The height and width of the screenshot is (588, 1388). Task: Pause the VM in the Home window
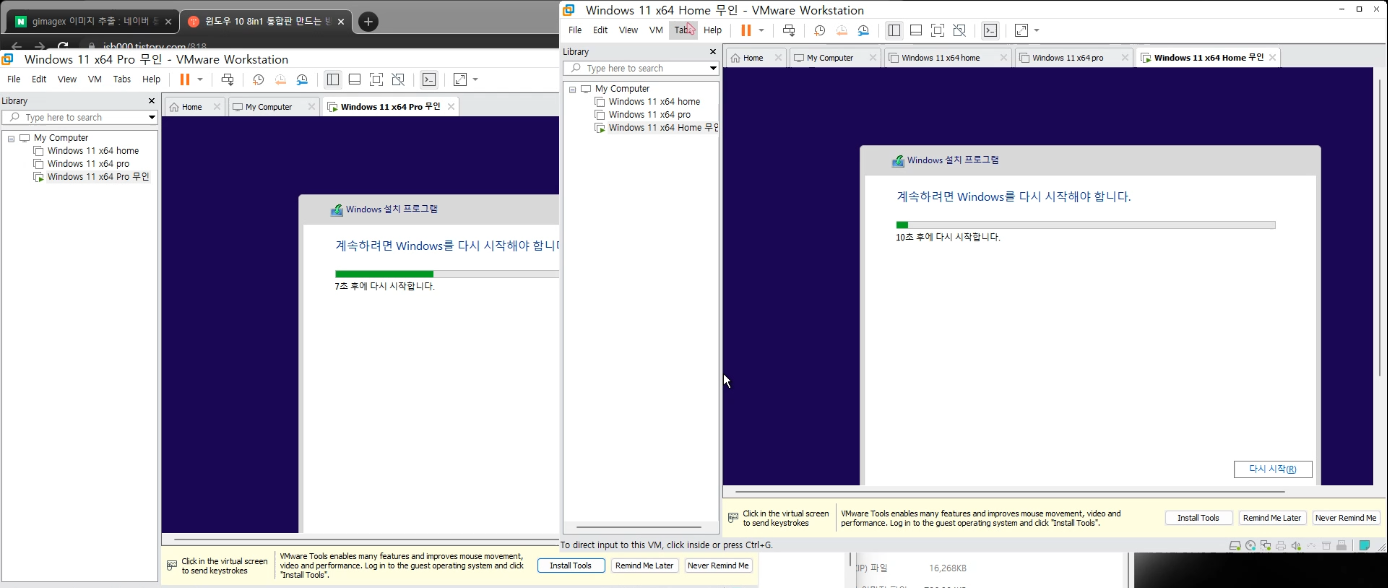(746, 30)
